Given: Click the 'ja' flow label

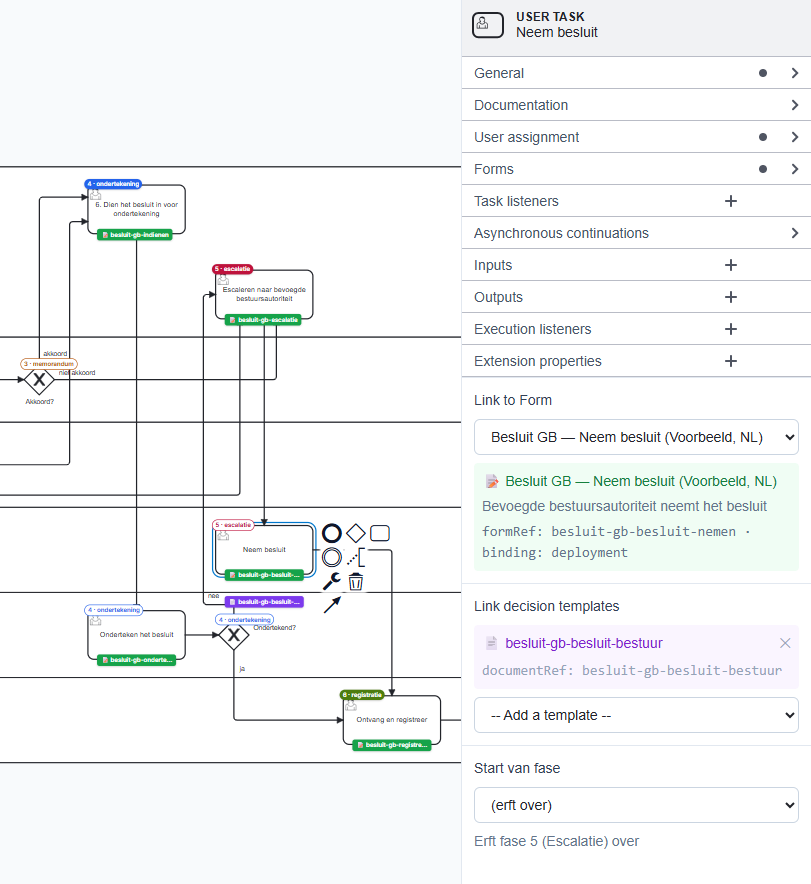Looking at the screenshot, I should [x=242, y=669].
